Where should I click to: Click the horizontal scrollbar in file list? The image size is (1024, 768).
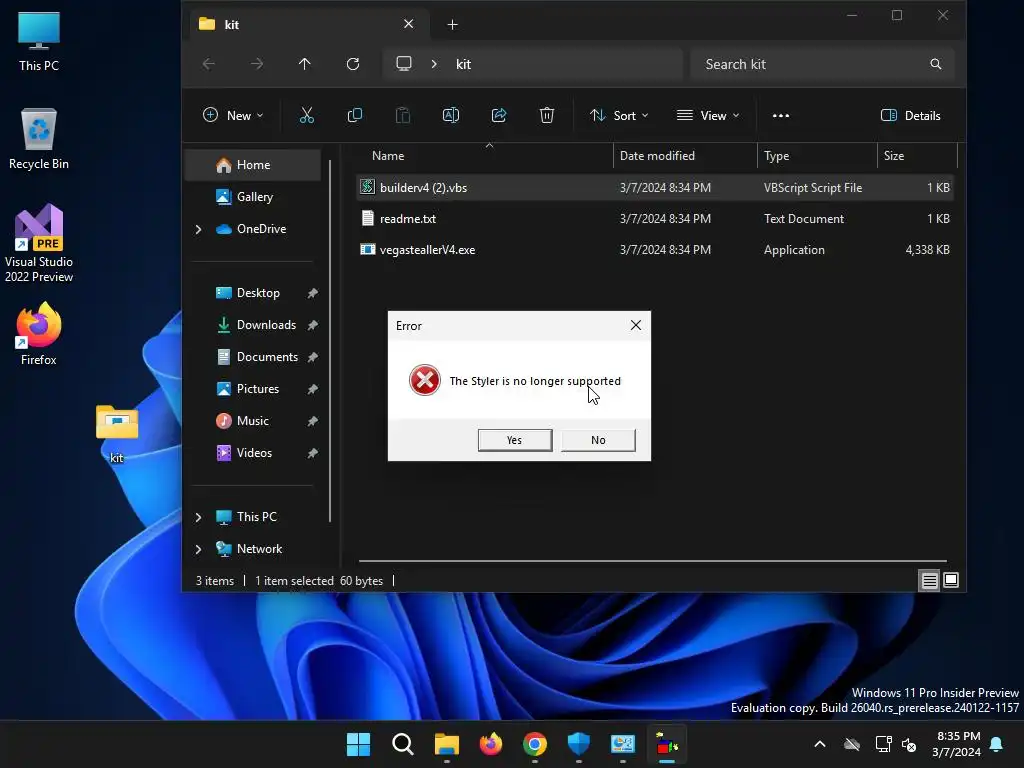[652, 560]
